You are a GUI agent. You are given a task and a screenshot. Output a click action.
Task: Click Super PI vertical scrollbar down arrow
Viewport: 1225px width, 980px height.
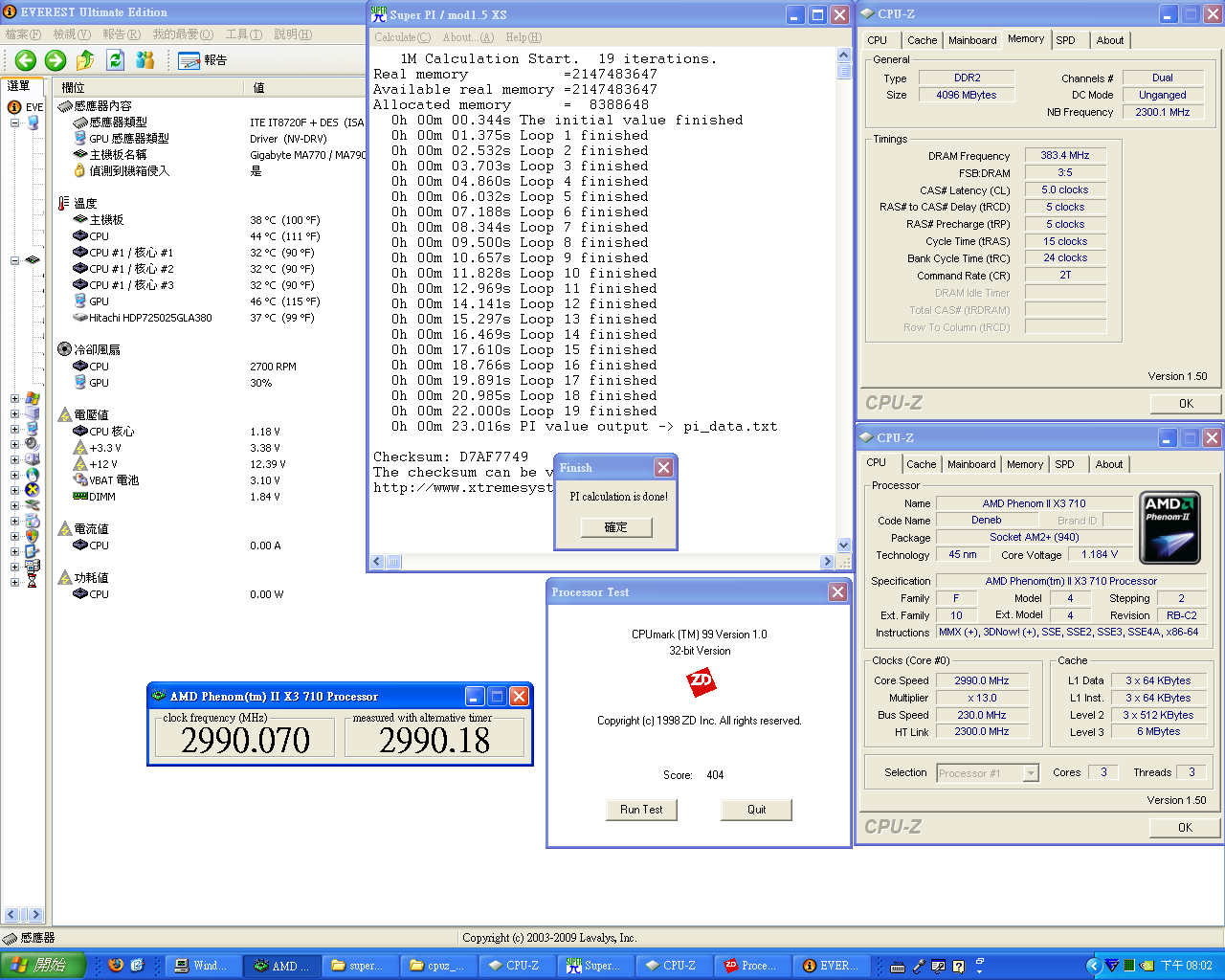tap(843, 545)
